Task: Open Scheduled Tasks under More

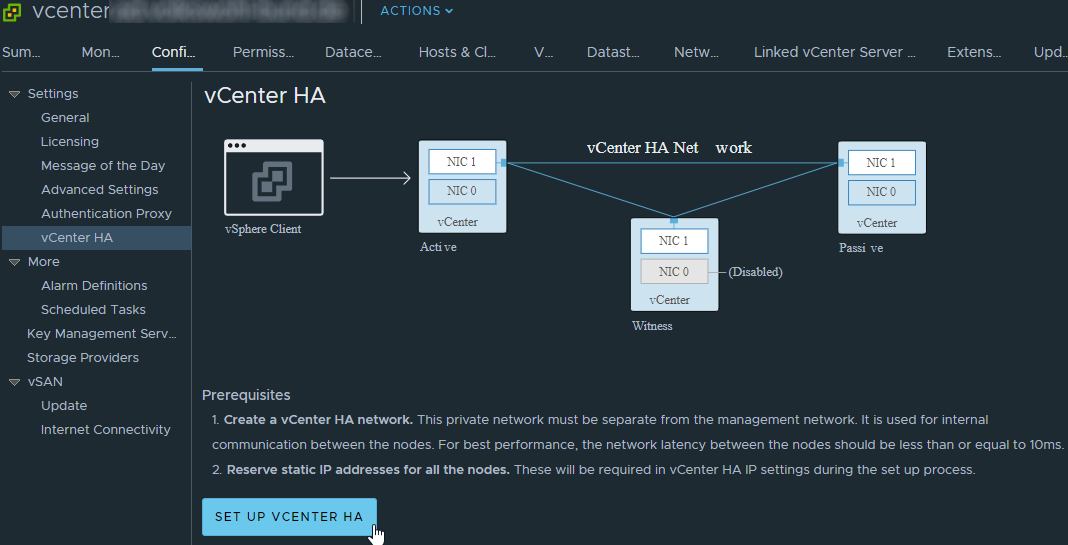Action: pos(93,309)
